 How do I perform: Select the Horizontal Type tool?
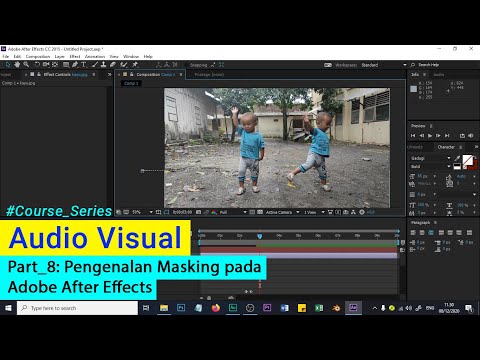(x=84, y=65)
